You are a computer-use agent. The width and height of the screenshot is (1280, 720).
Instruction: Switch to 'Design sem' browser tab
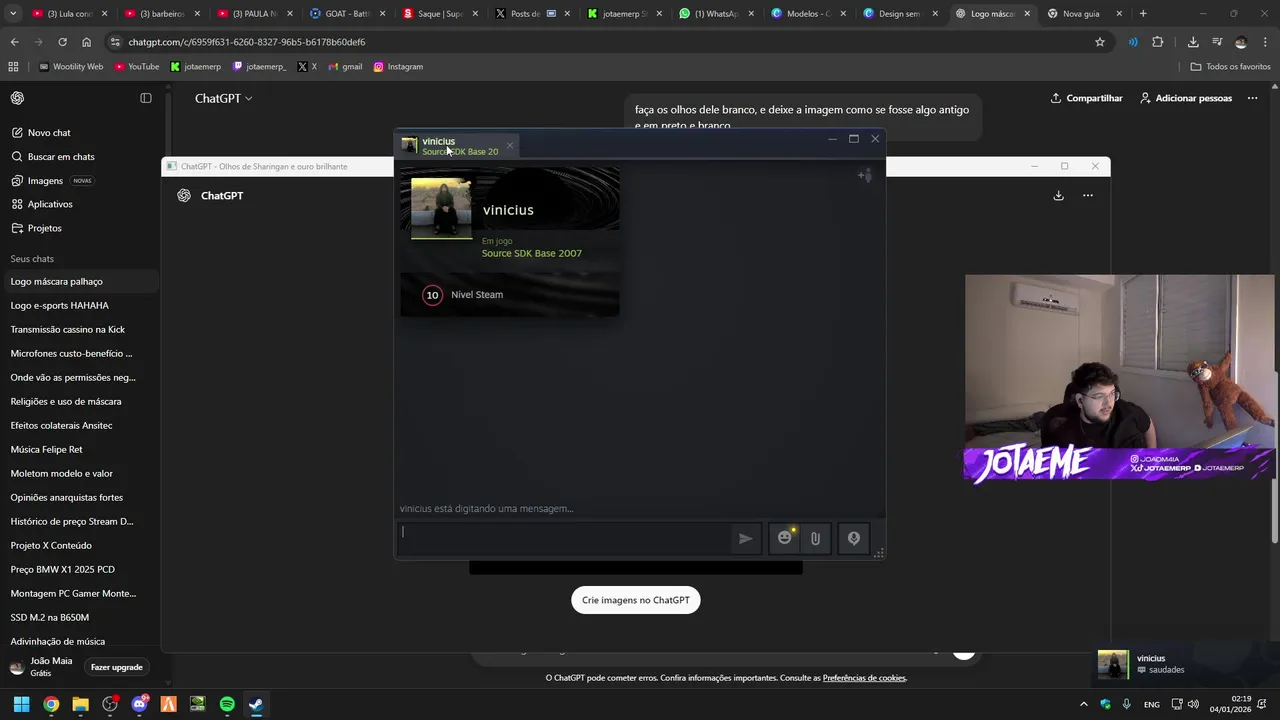900,14
